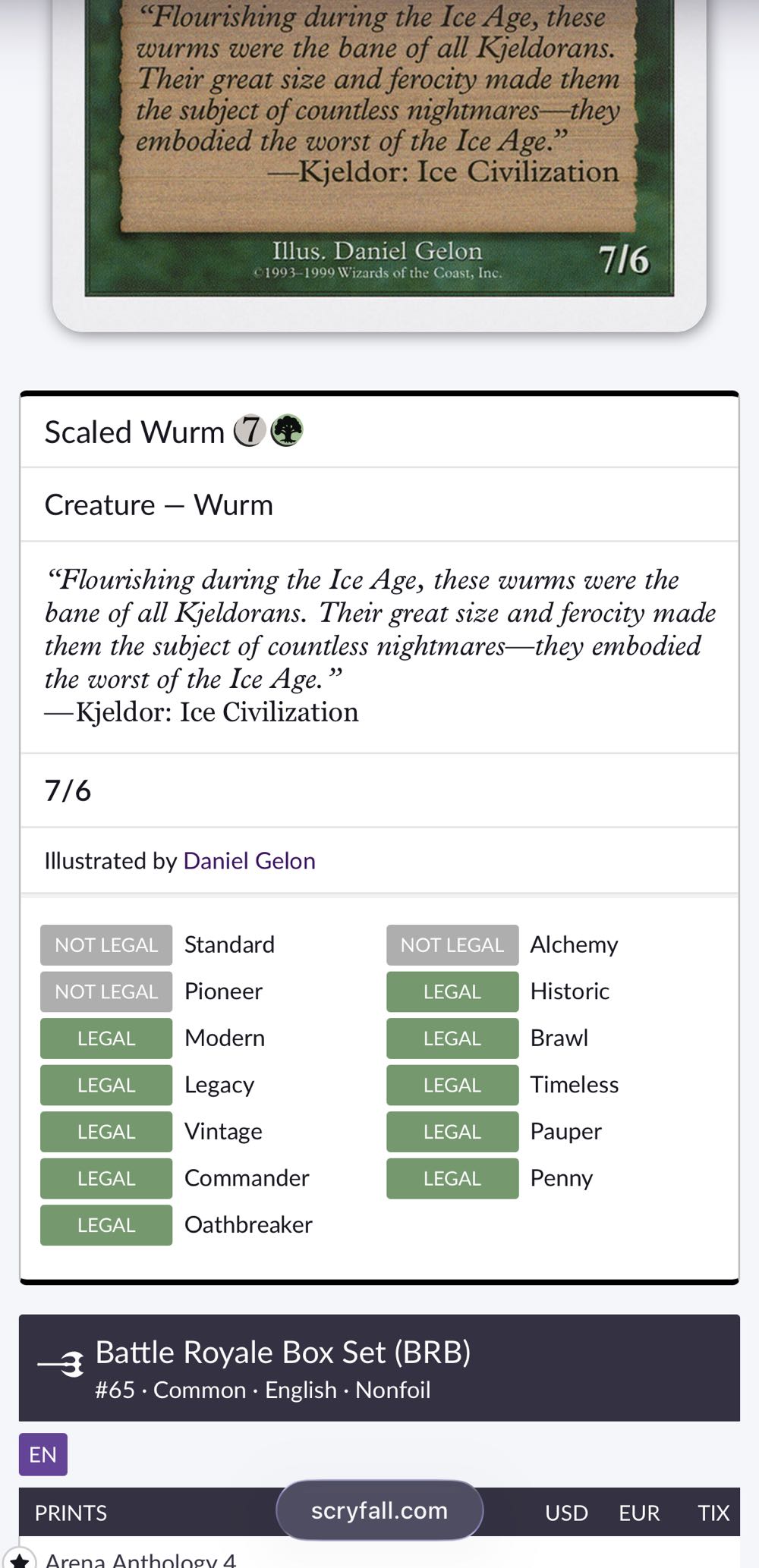Click the Pauper LEGAL badge
The width and height of the screenshot is (759, 1568).
tap(452, 1131)
